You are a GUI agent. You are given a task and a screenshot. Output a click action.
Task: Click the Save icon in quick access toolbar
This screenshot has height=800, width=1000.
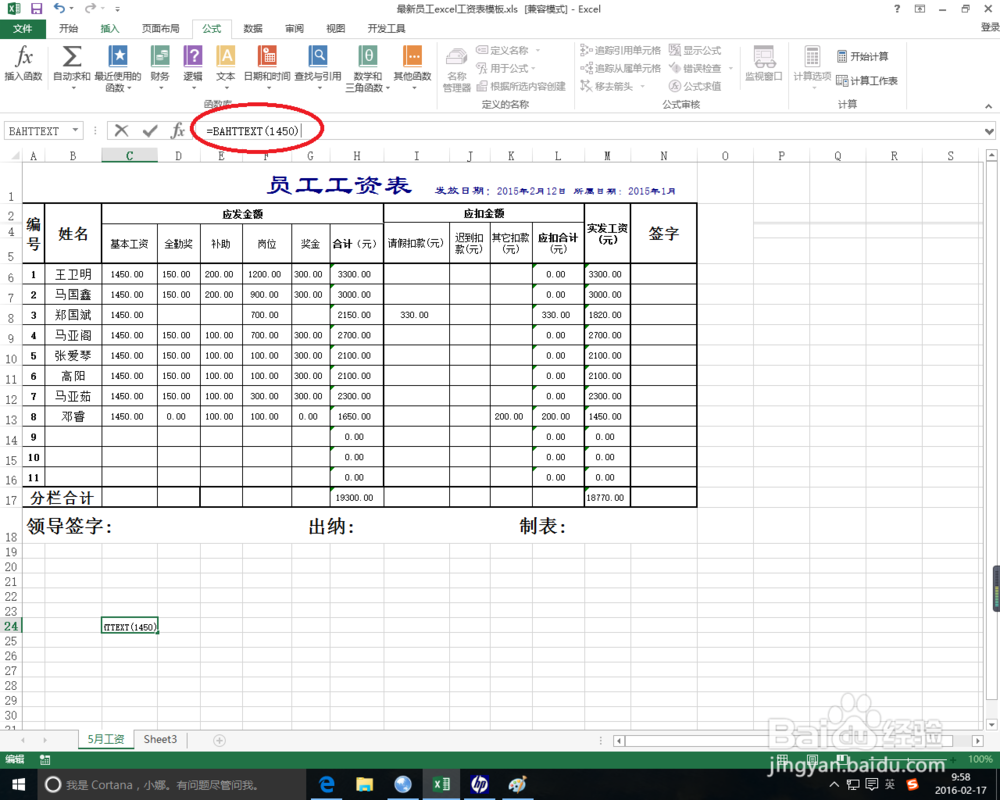(x=36, y=9)
